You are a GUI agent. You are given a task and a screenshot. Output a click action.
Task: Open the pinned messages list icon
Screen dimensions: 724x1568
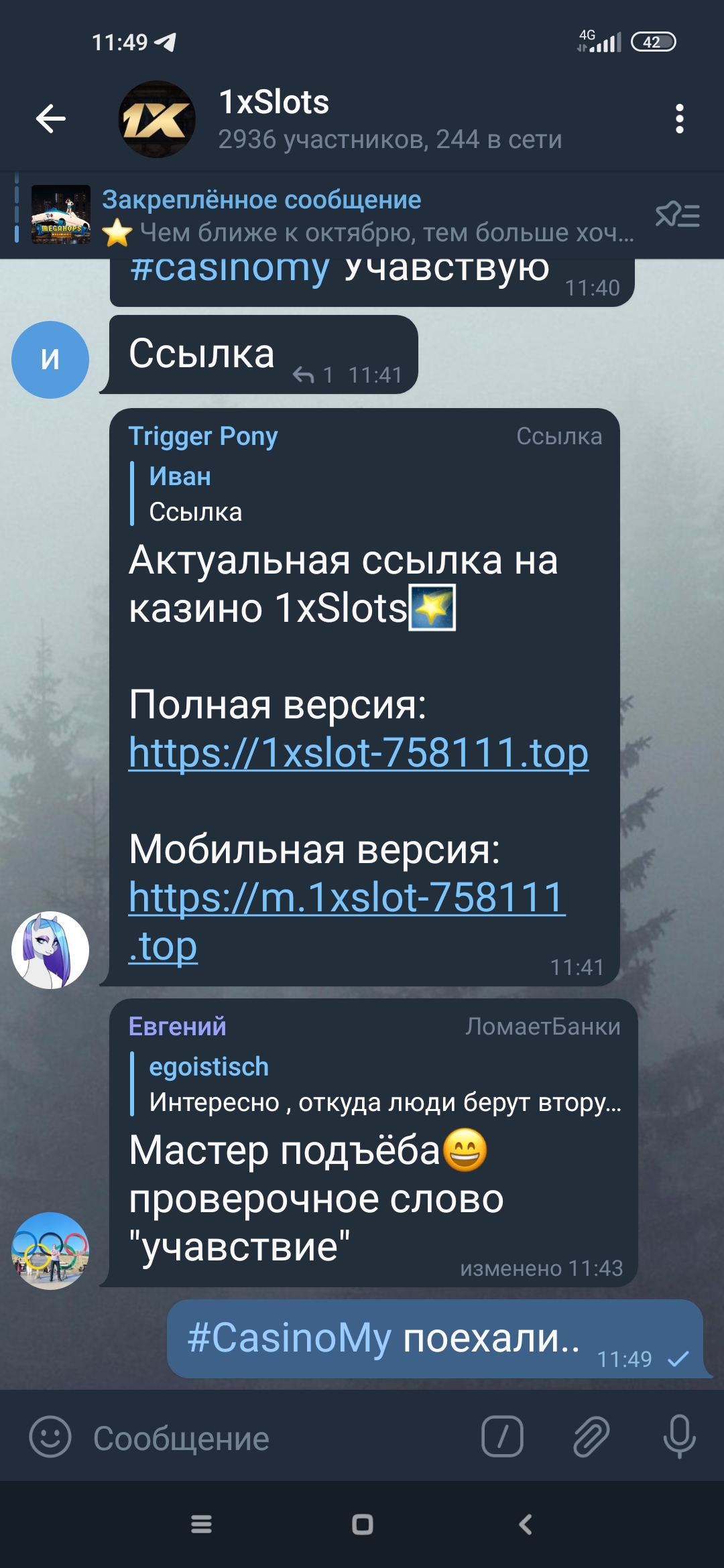(678, 215)
